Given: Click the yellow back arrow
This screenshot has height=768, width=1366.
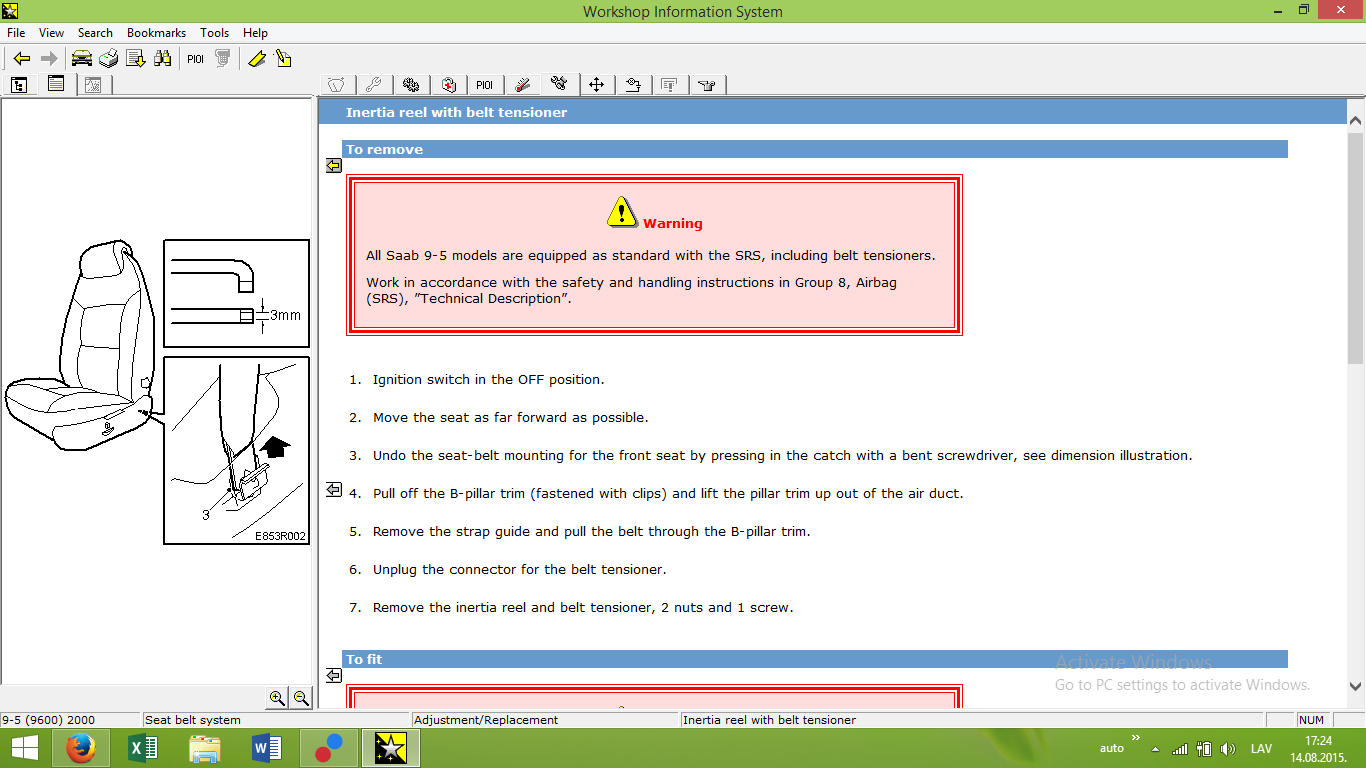Looking at the screenshot, I should coord(22,59).
